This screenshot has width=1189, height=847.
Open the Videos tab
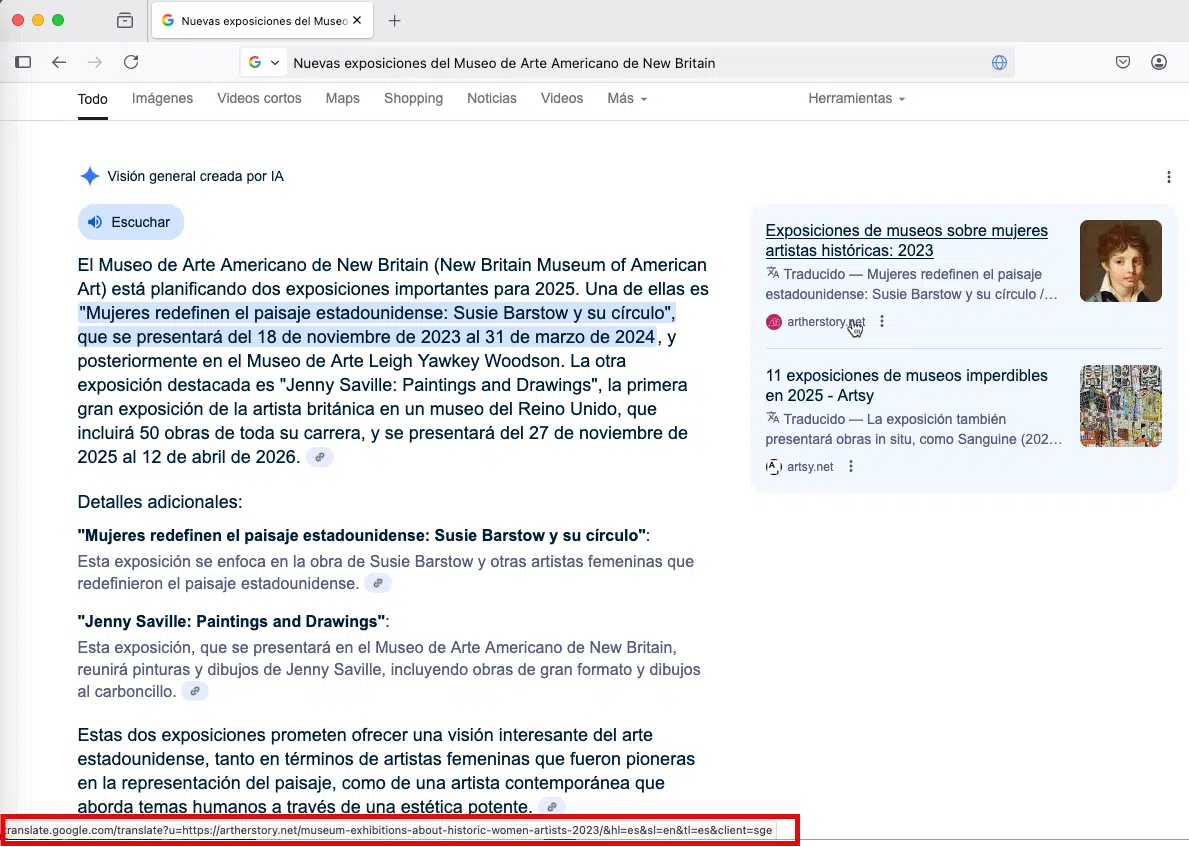pos(562,98)
